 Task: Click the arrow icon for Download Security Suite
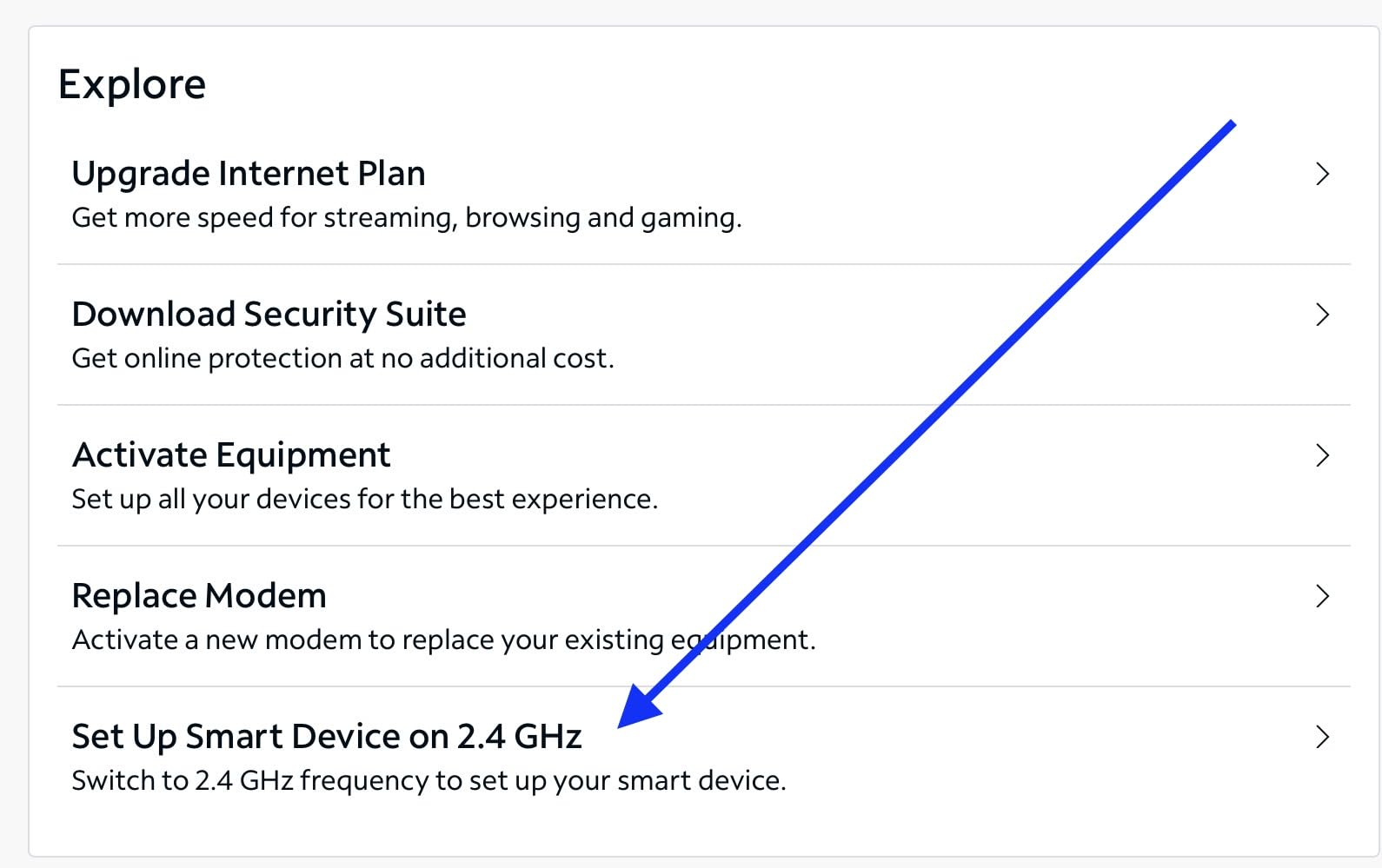pos(1322,315)
